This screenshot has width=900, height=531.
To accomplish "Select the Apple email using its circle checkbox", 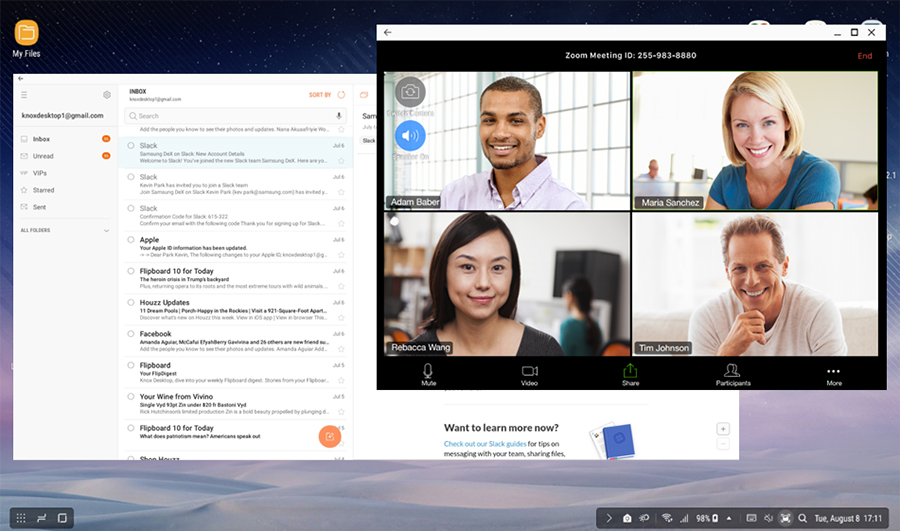I will 130,240.
